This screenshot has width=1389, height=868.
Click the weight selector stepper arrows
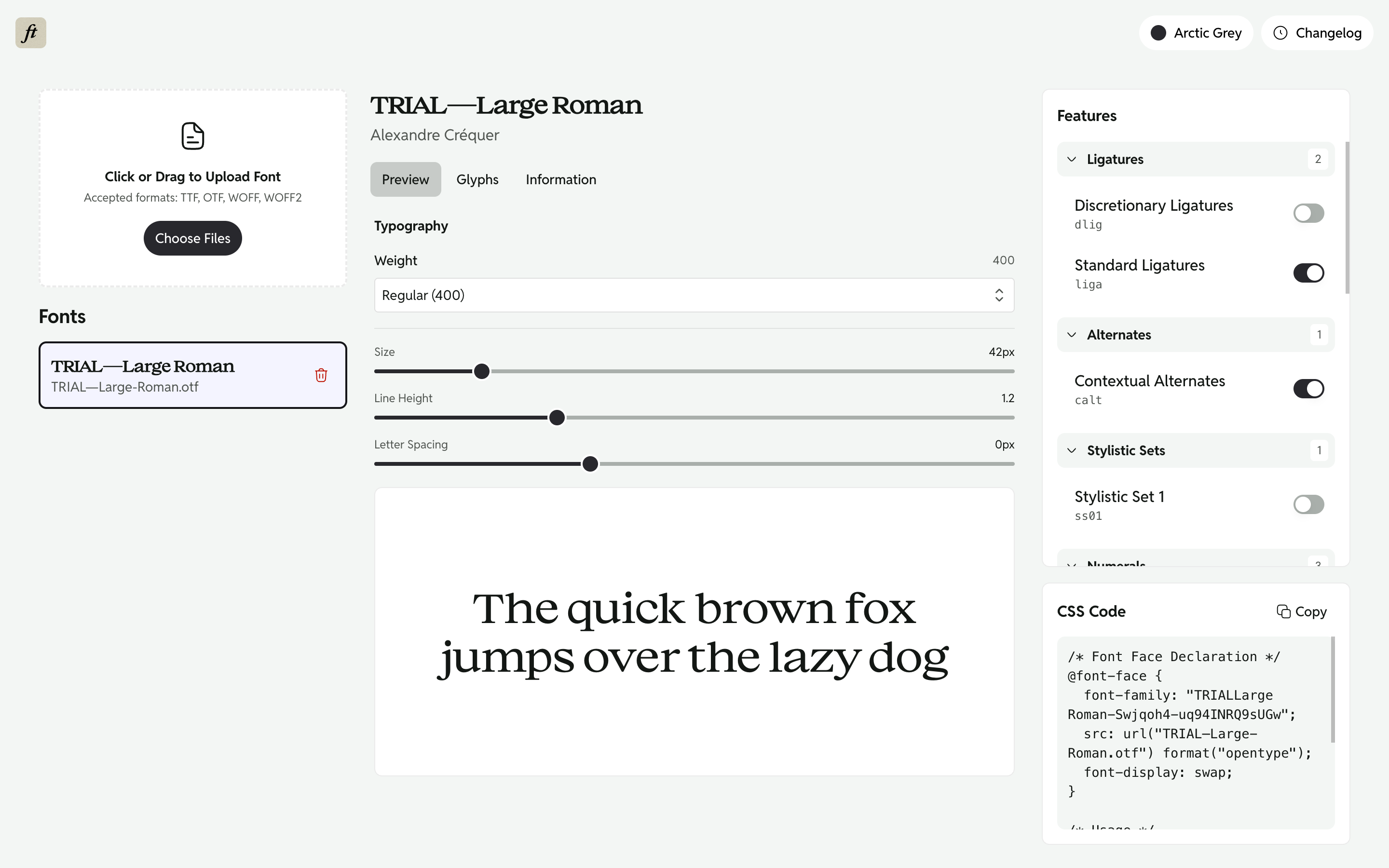click(999, 295)
